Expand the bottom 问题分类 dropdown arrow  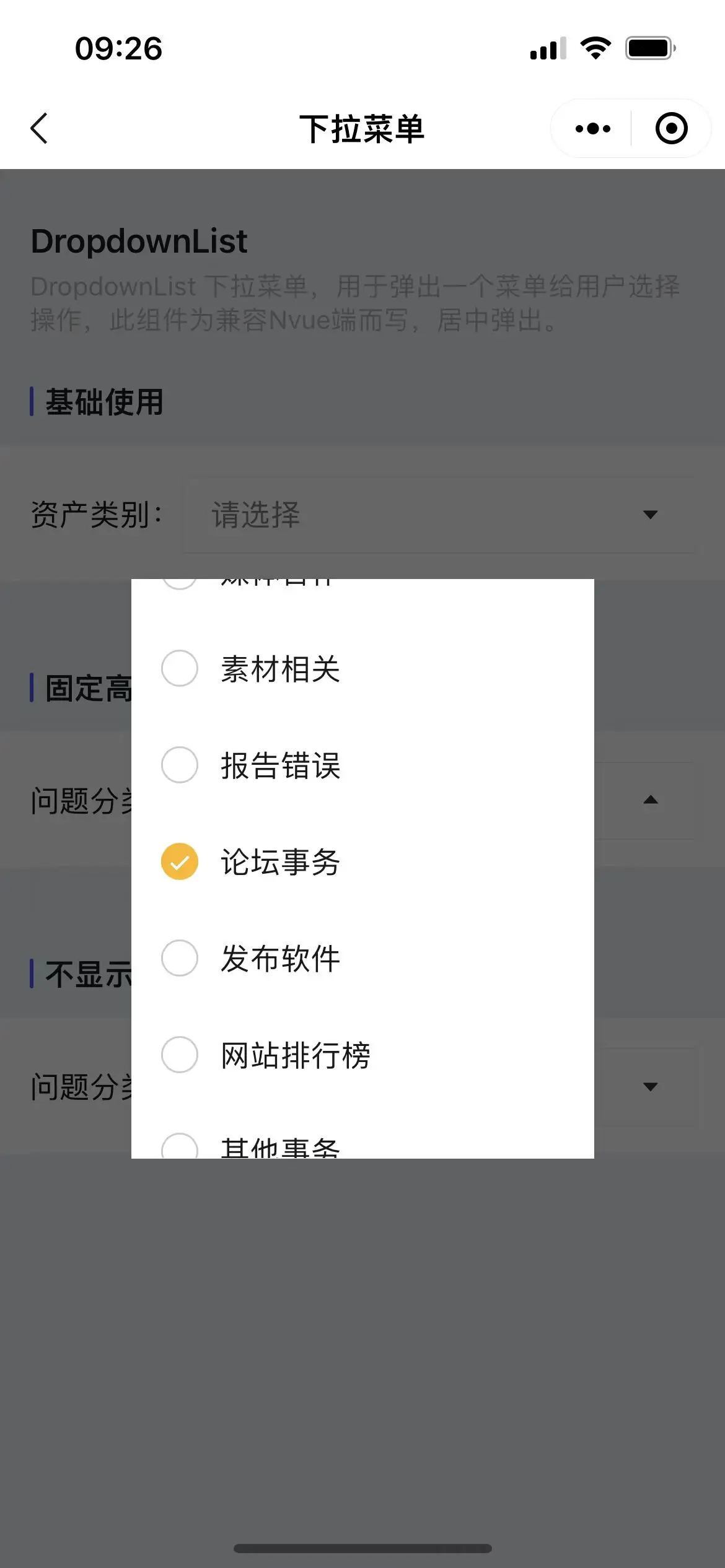point(650,1087)
